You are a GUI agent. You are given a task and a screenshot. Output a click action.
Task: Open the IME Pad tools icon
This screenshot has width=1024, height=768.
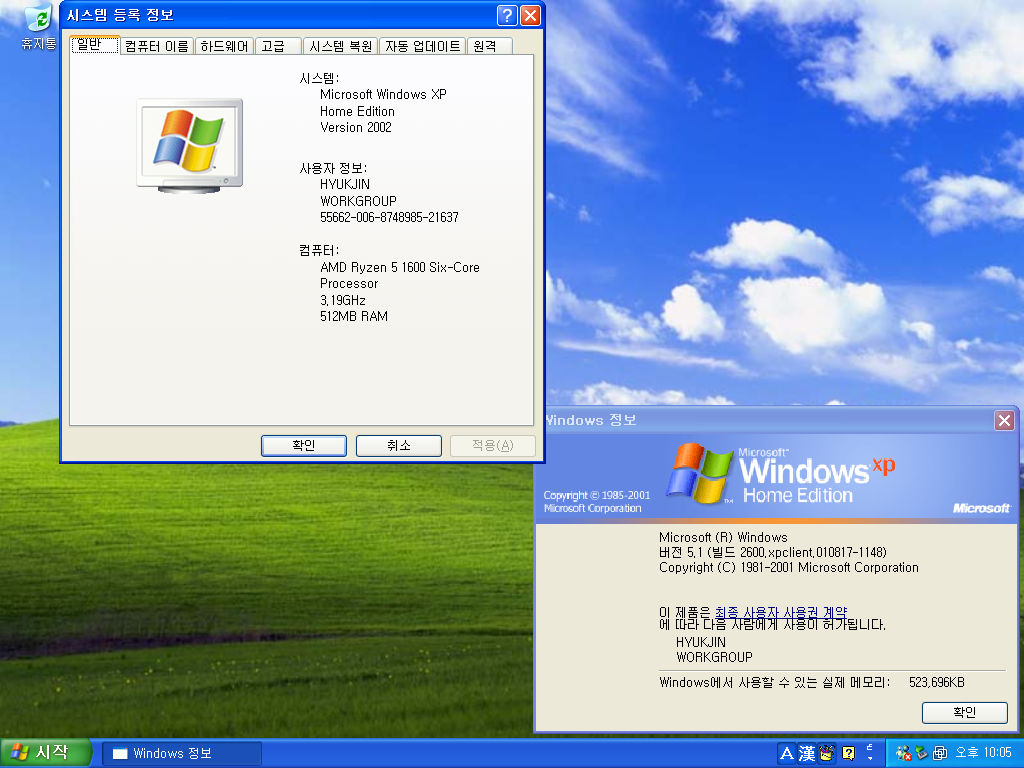(x=827, y=753)
